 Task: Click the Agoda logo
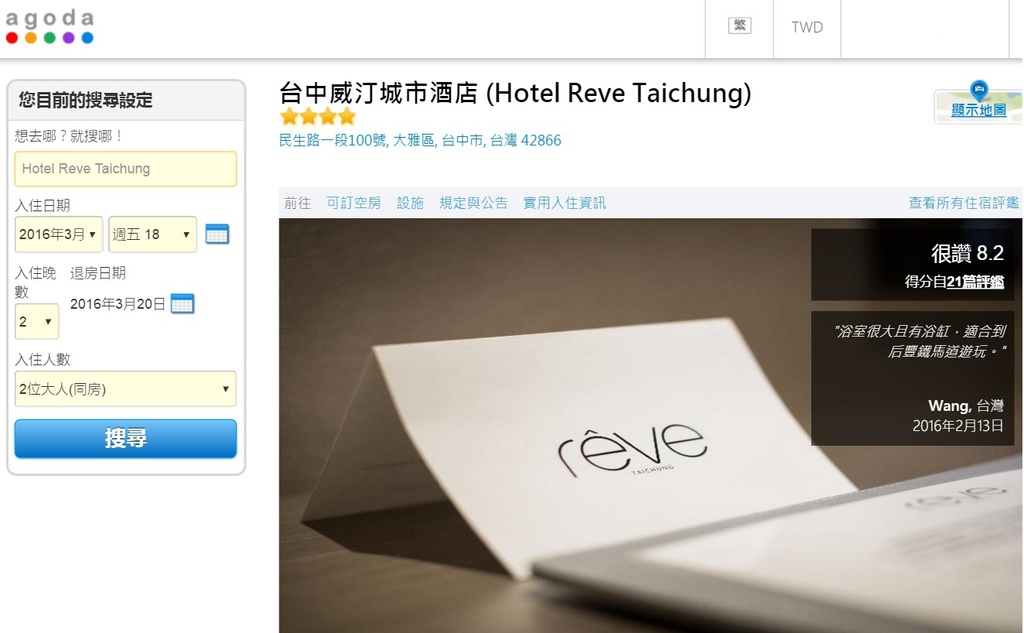point(50,27)
